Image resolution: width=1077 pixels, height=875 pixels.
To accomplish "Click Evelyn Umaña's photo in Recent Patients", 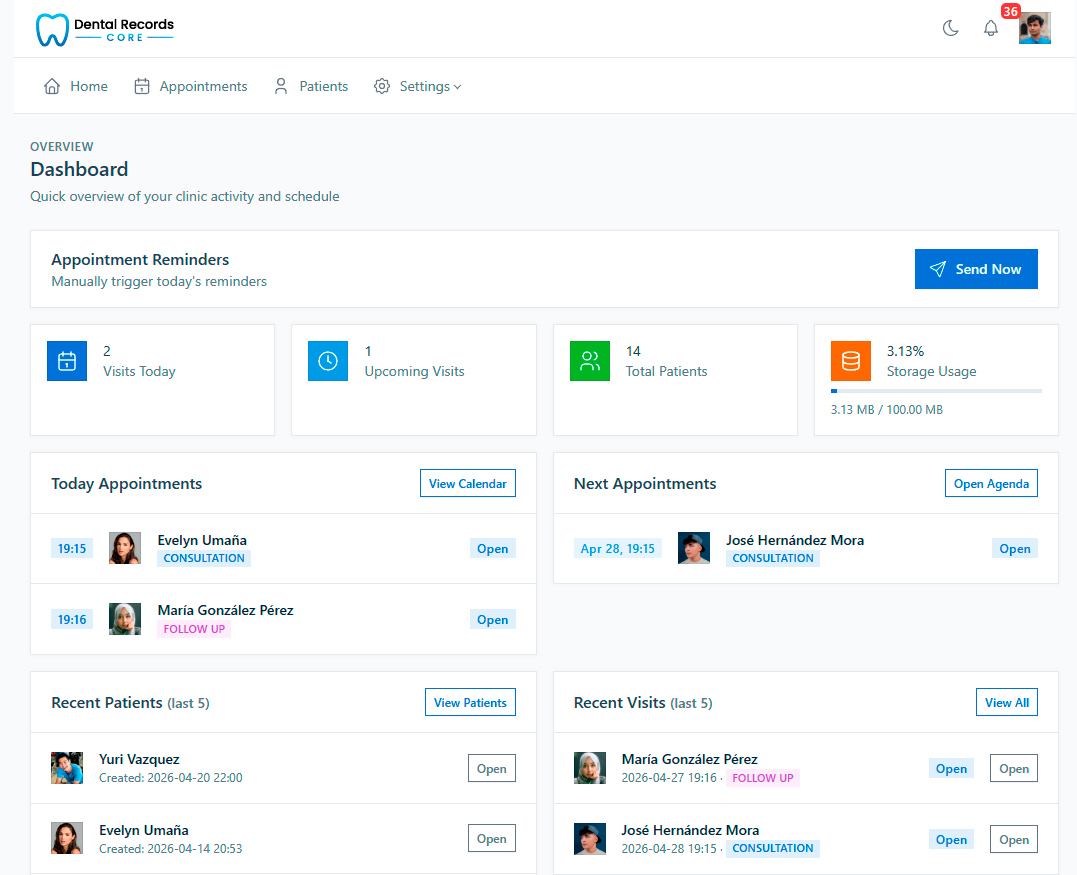I will [67, 838].
